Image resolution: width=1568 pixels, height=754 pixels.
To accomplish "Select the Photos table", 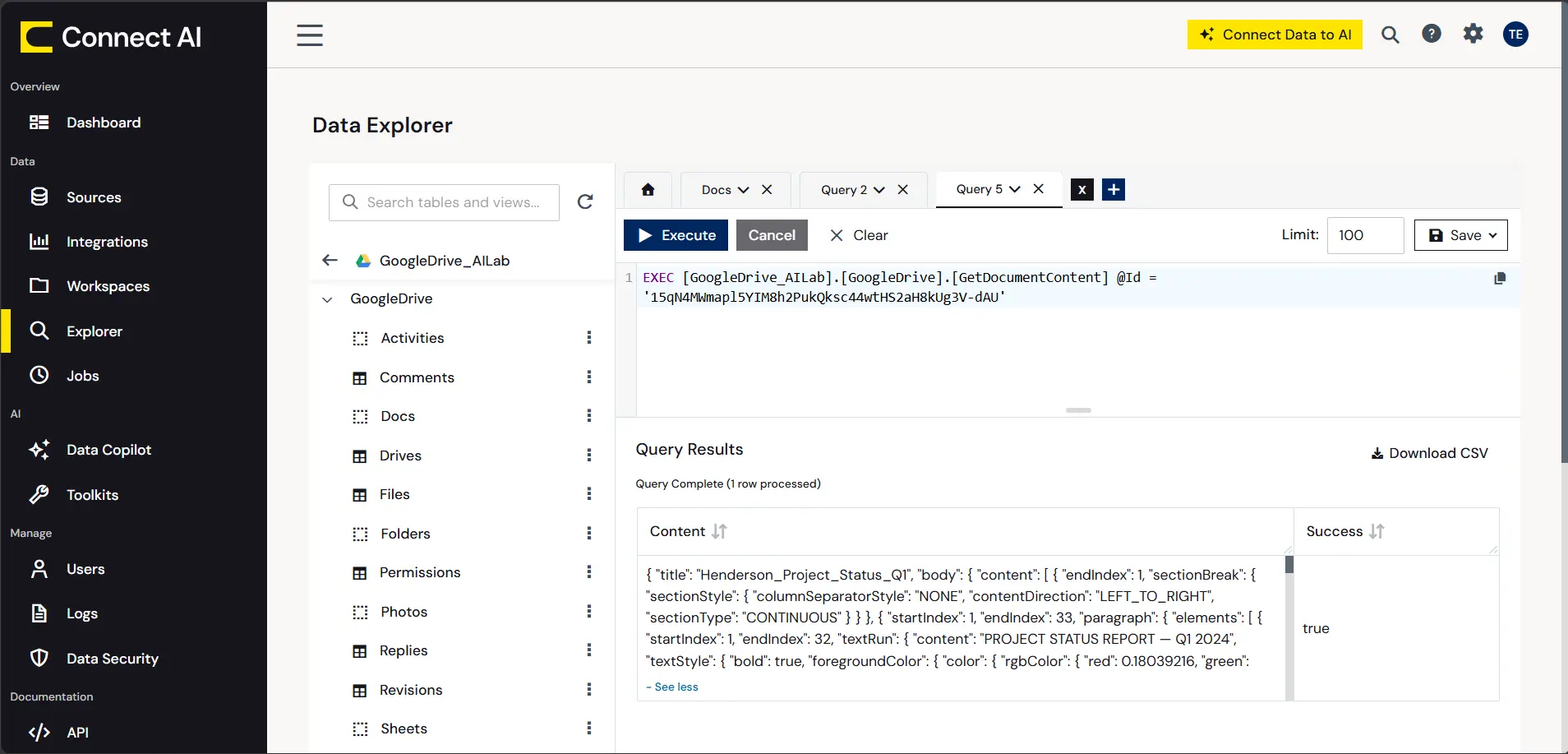I will point(404,612).
